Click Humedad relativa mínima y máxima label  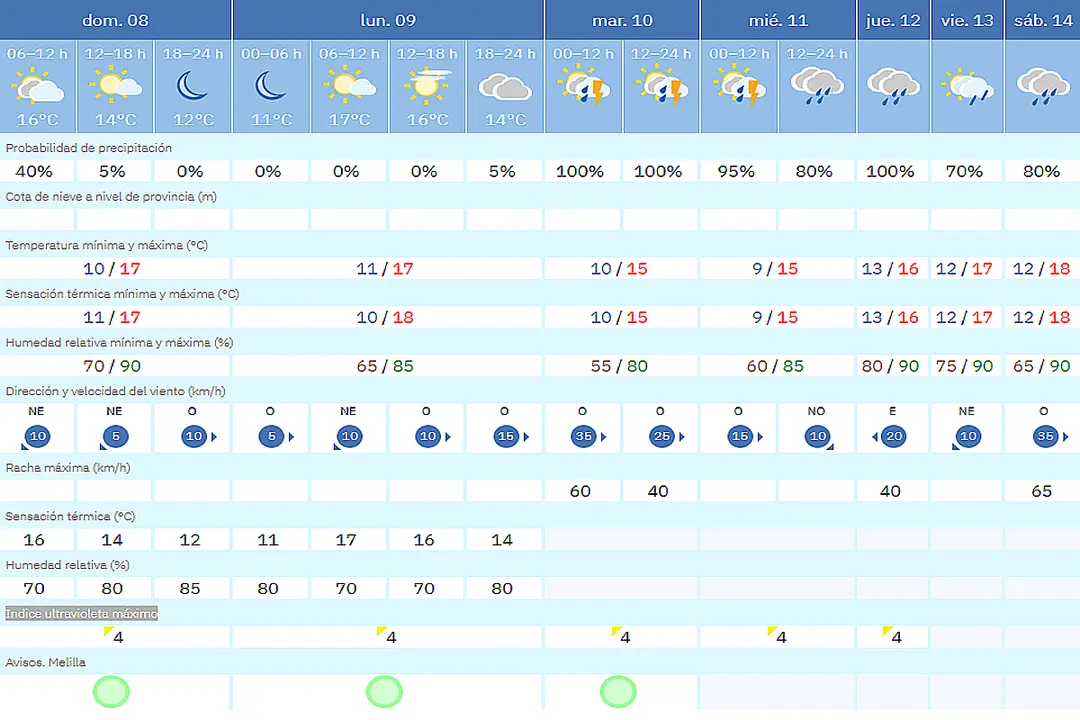pyautogui.click(x=119, y=342)
